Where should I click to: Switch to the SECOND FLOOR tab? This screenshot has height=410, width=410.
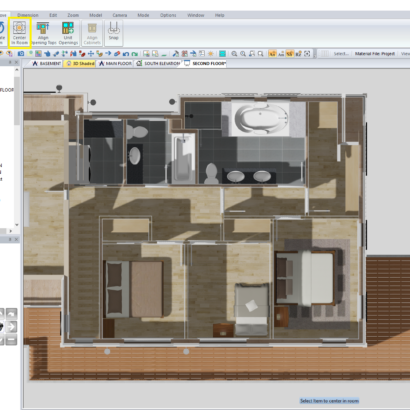point(205,63)
